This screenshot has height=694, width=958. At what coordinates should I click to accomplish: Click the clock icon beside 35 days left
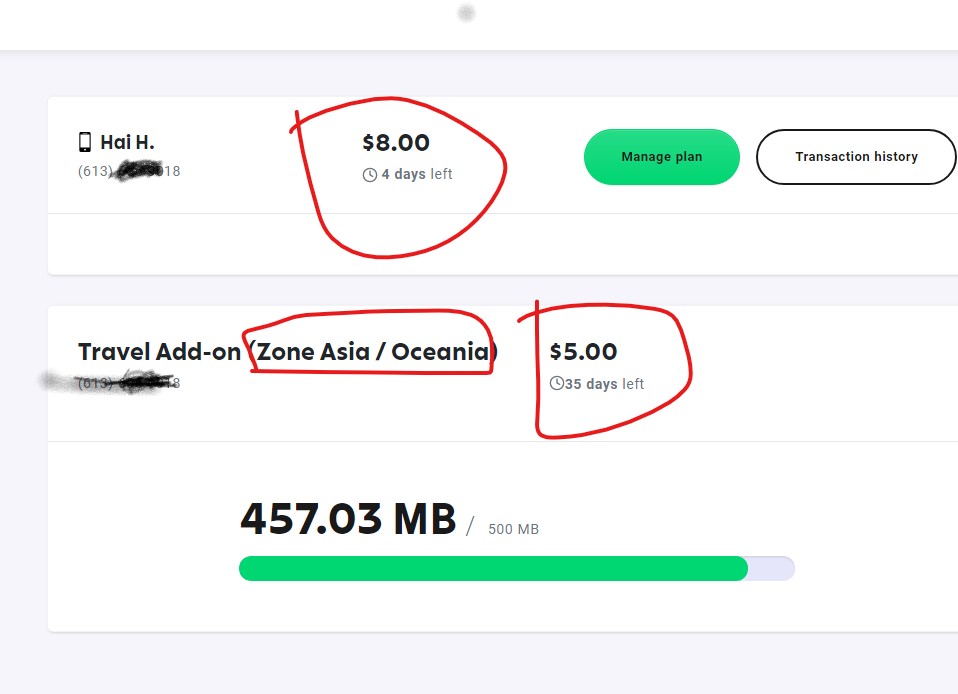click(557, 384)
